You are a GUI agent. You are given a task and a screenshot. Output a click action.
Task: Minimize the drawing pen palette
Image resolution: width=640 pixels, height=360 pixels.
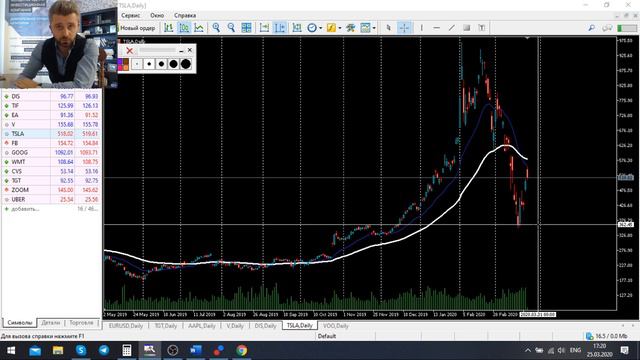click(x=181, y=51)
